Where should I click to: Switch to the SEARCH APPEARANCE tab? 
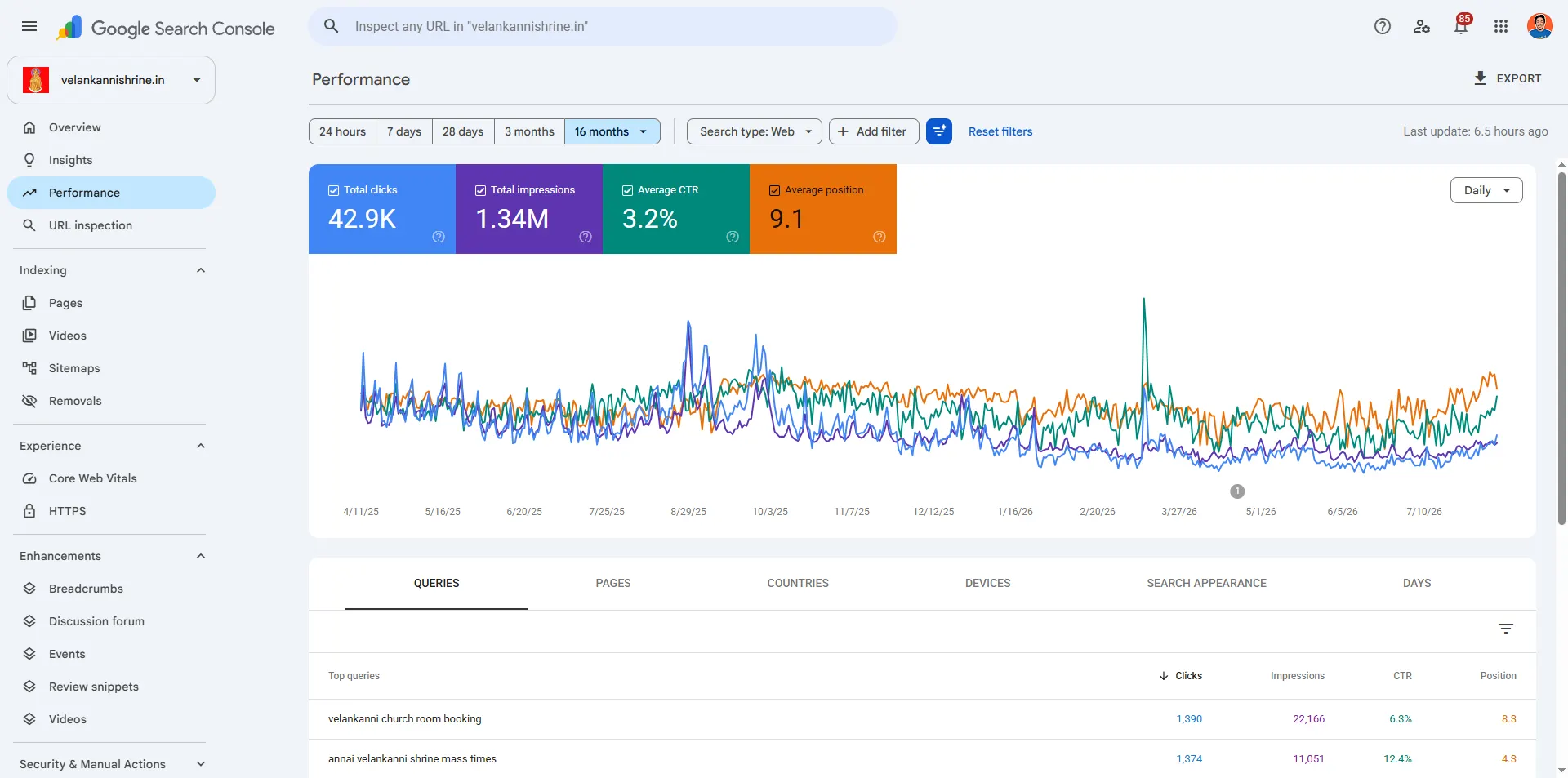coord(1206,583)
